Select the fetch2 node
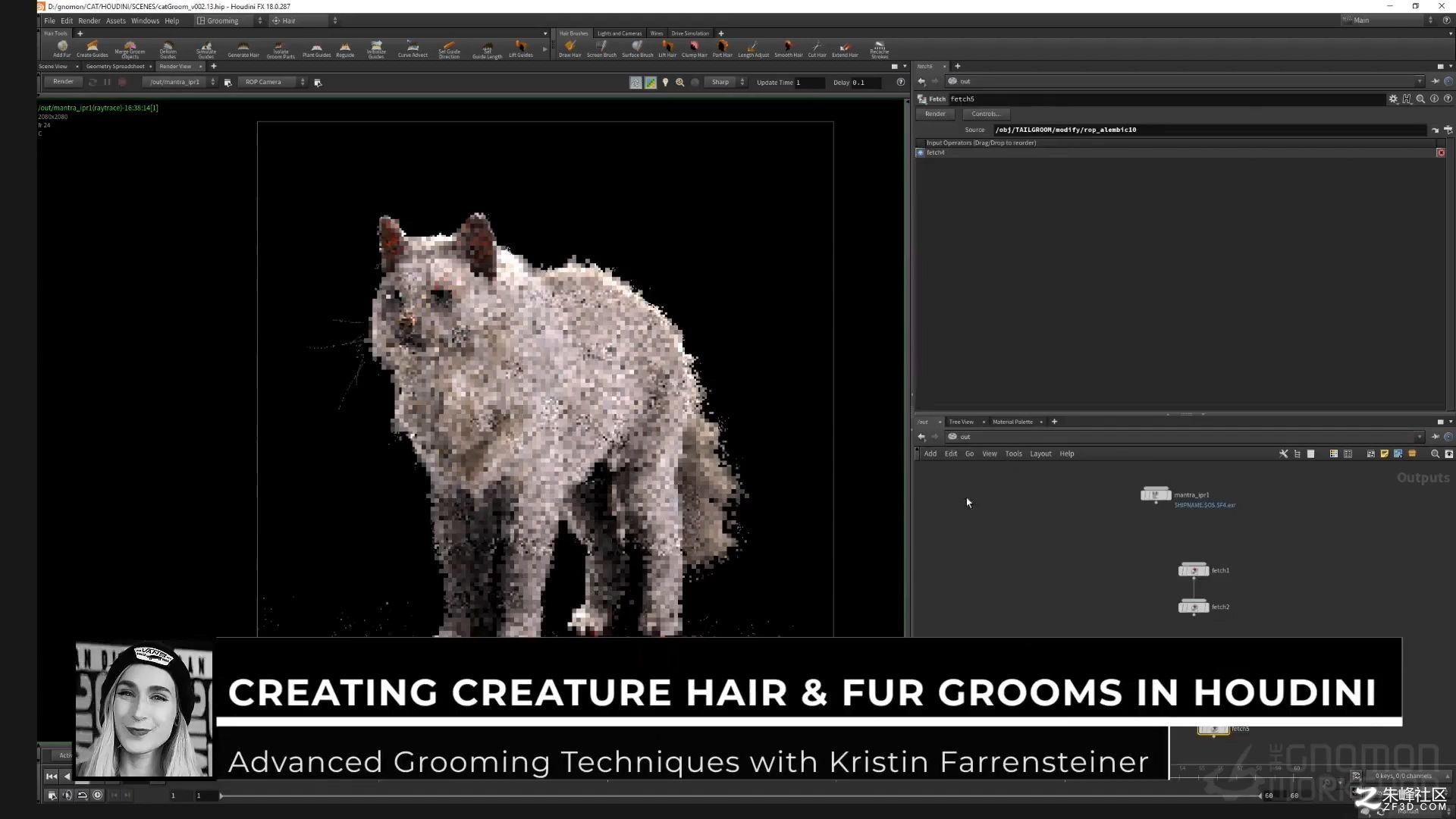The height and width of the screenshot is (819, 1456). click(x=1194, y=607)
